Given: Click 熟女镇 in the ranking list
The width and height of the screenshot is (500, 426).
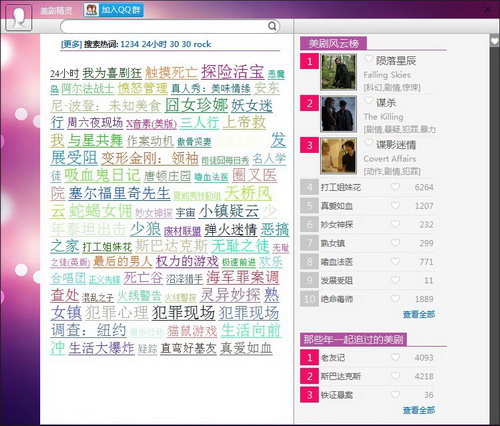Looking at the screenshot, I should point(333,243).
